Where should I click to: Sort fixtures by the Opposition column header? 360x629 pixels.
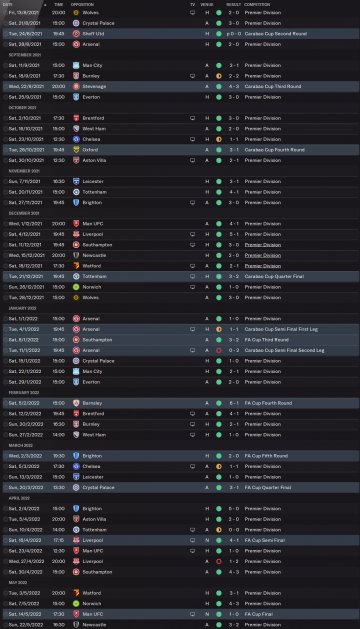point(82,4)
